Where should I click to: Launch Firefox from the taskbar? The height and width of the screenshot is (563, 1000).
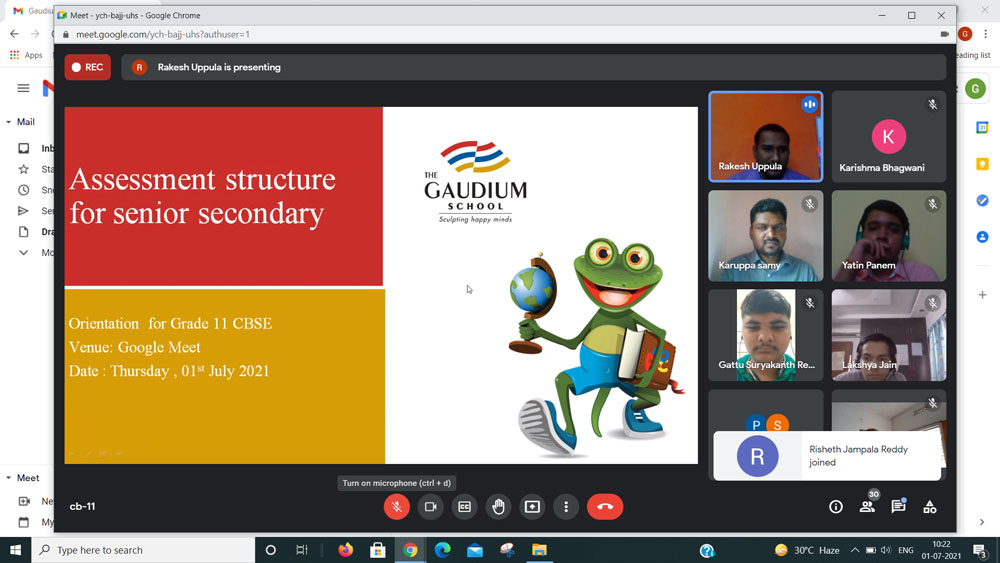point(346,550)
